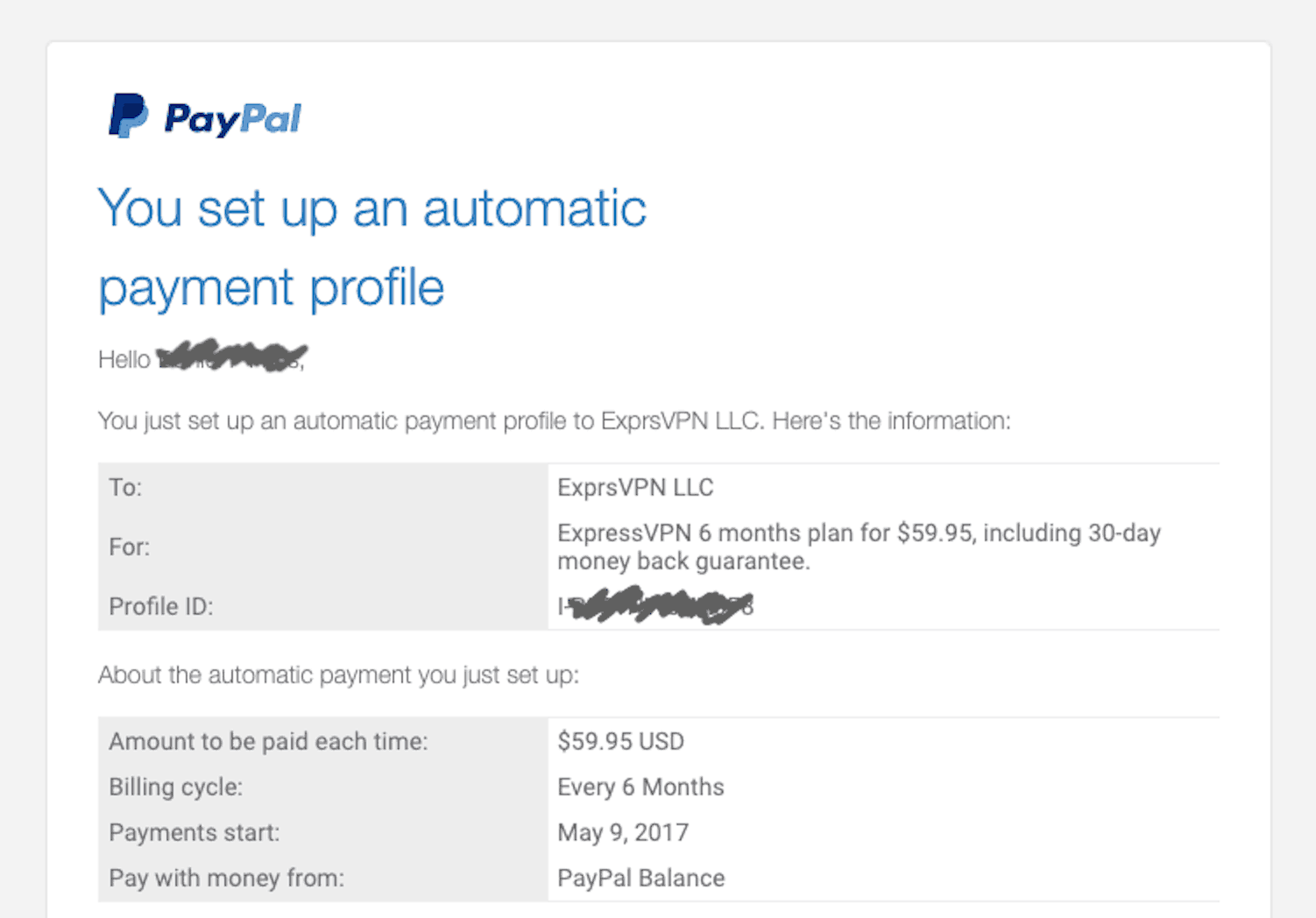Image resolution: width=1316 pixels, height=918 pixels.
Task: Click the 'May 9, 2017' start date
Action: pyautogui.click(x=623, y=833)
